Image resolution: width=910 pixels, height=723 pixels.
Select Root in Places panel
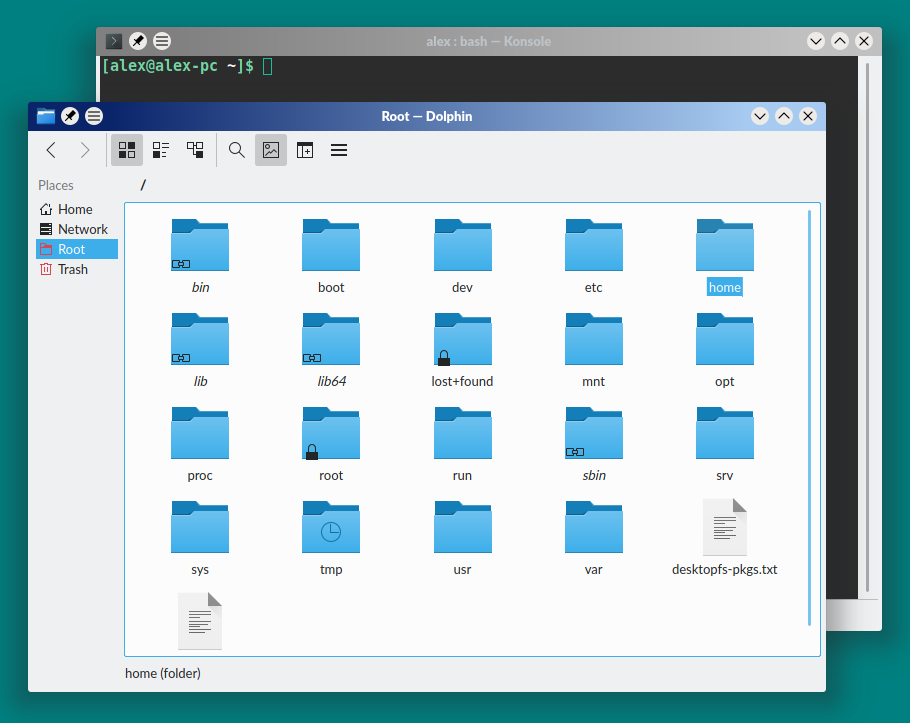point(77,250)
